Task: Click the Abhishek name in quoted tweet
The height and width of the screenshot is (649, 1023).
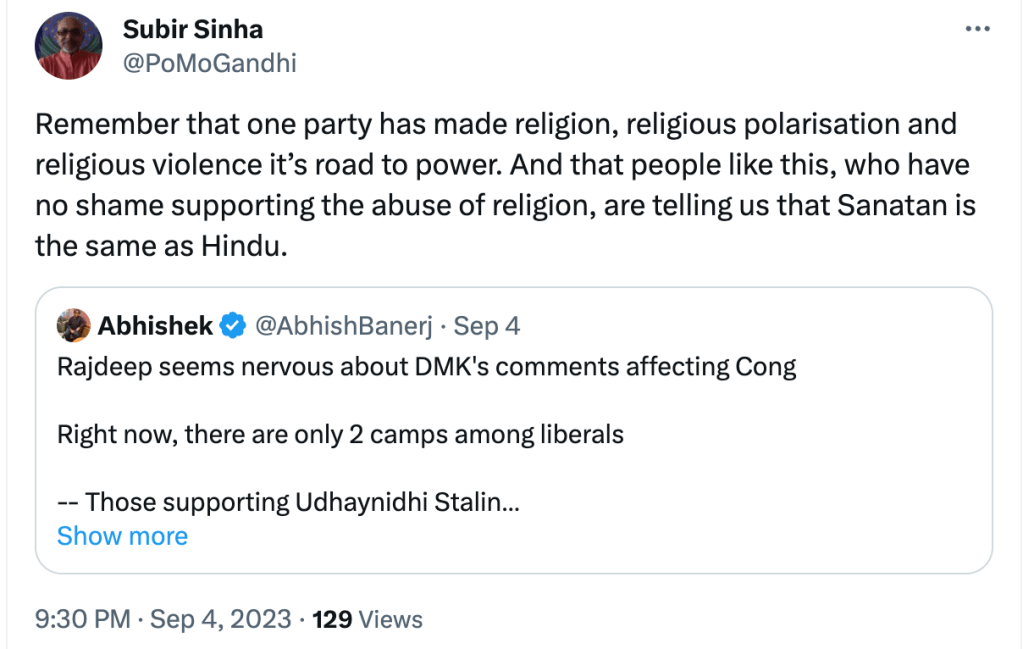Action: point(155,325)
